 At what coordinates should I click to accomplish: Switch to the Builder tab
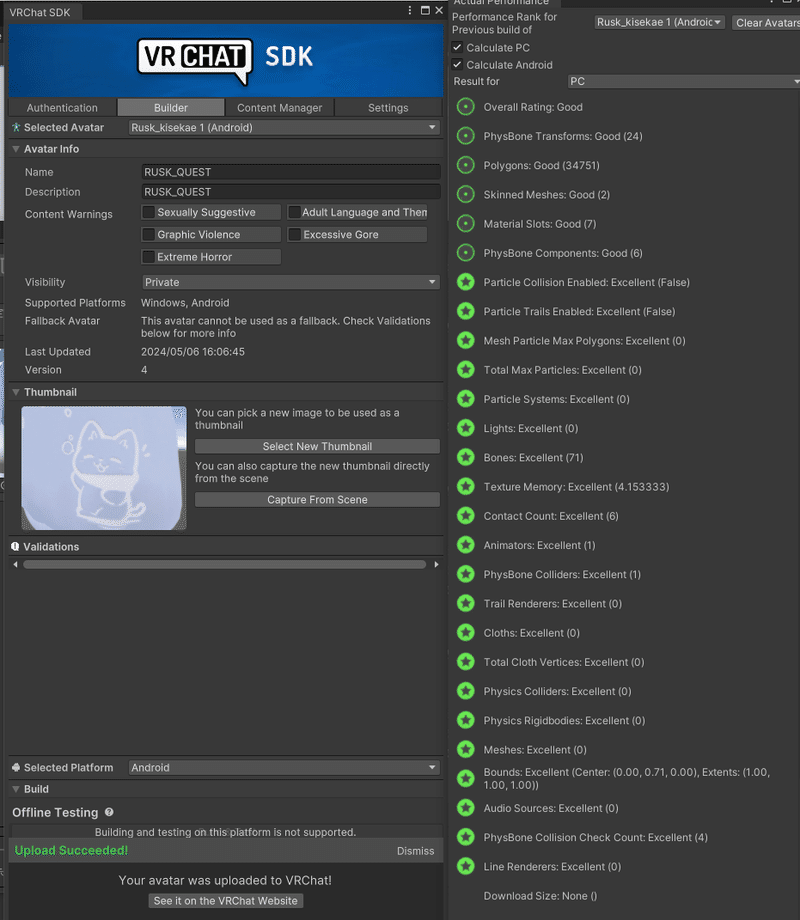[171, 108]
